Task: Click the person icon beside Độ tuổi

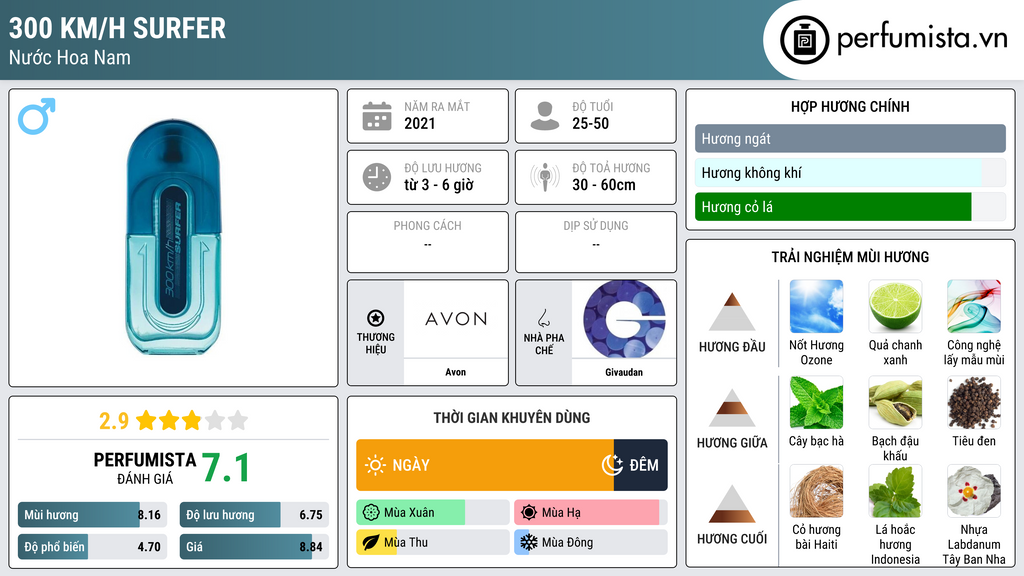Action: [545, 116]
